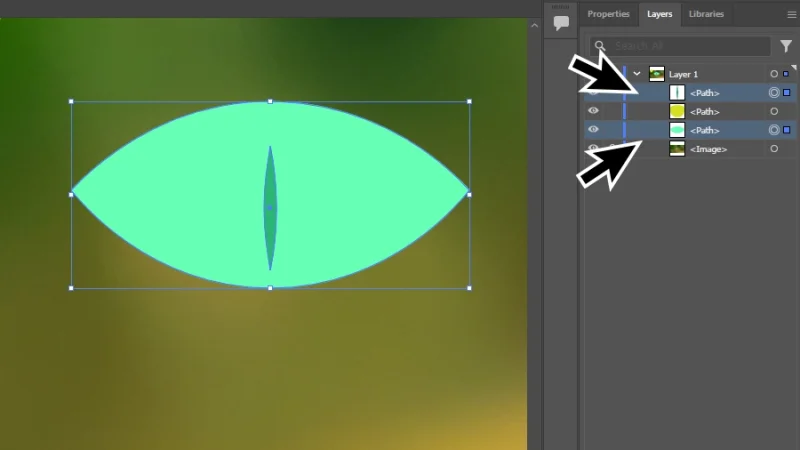Click selection indicator square of top Path

pyautogui.click(x=787, y=93)
